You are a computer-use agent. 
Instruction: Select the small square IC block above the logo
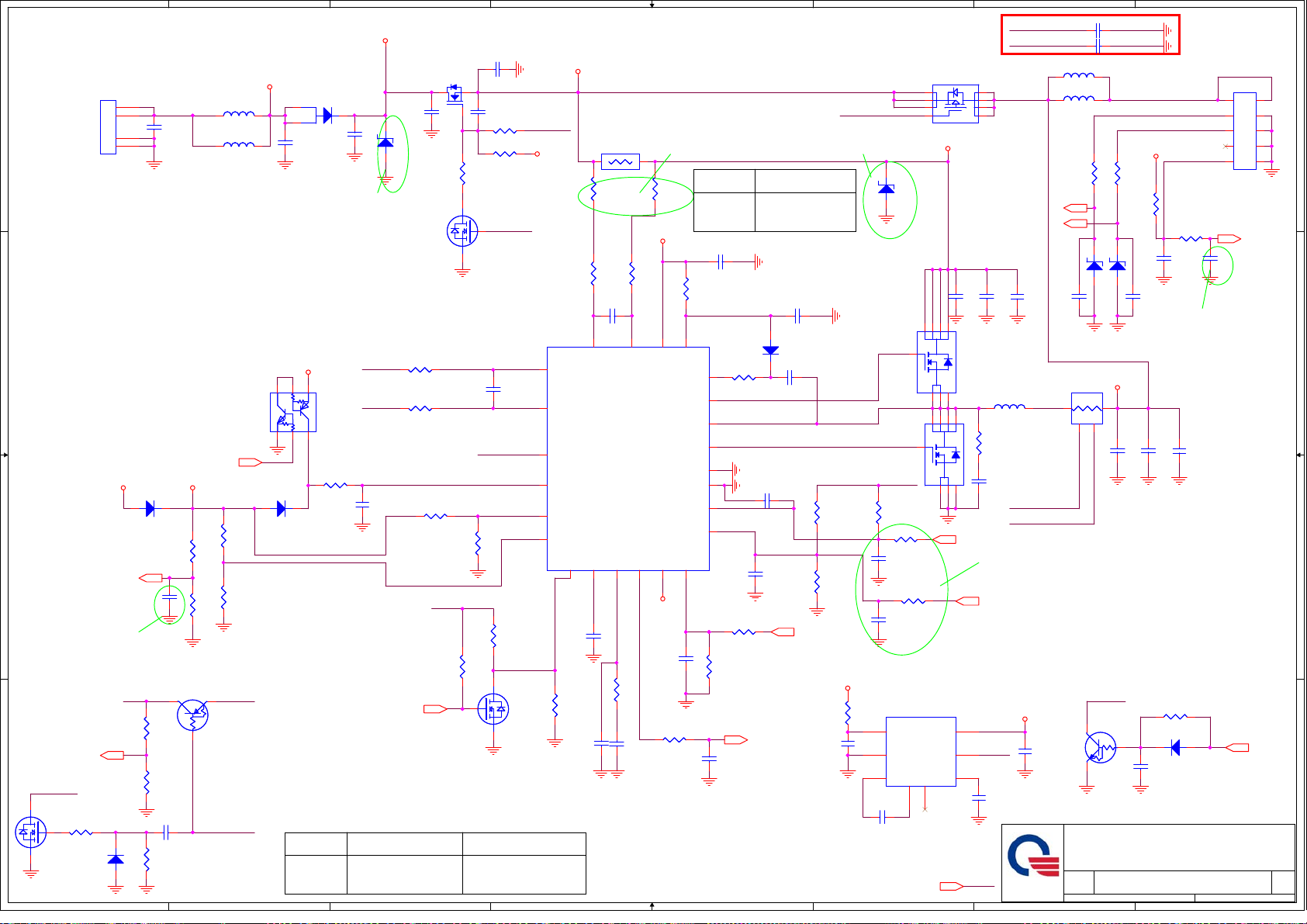coord(921,752)
